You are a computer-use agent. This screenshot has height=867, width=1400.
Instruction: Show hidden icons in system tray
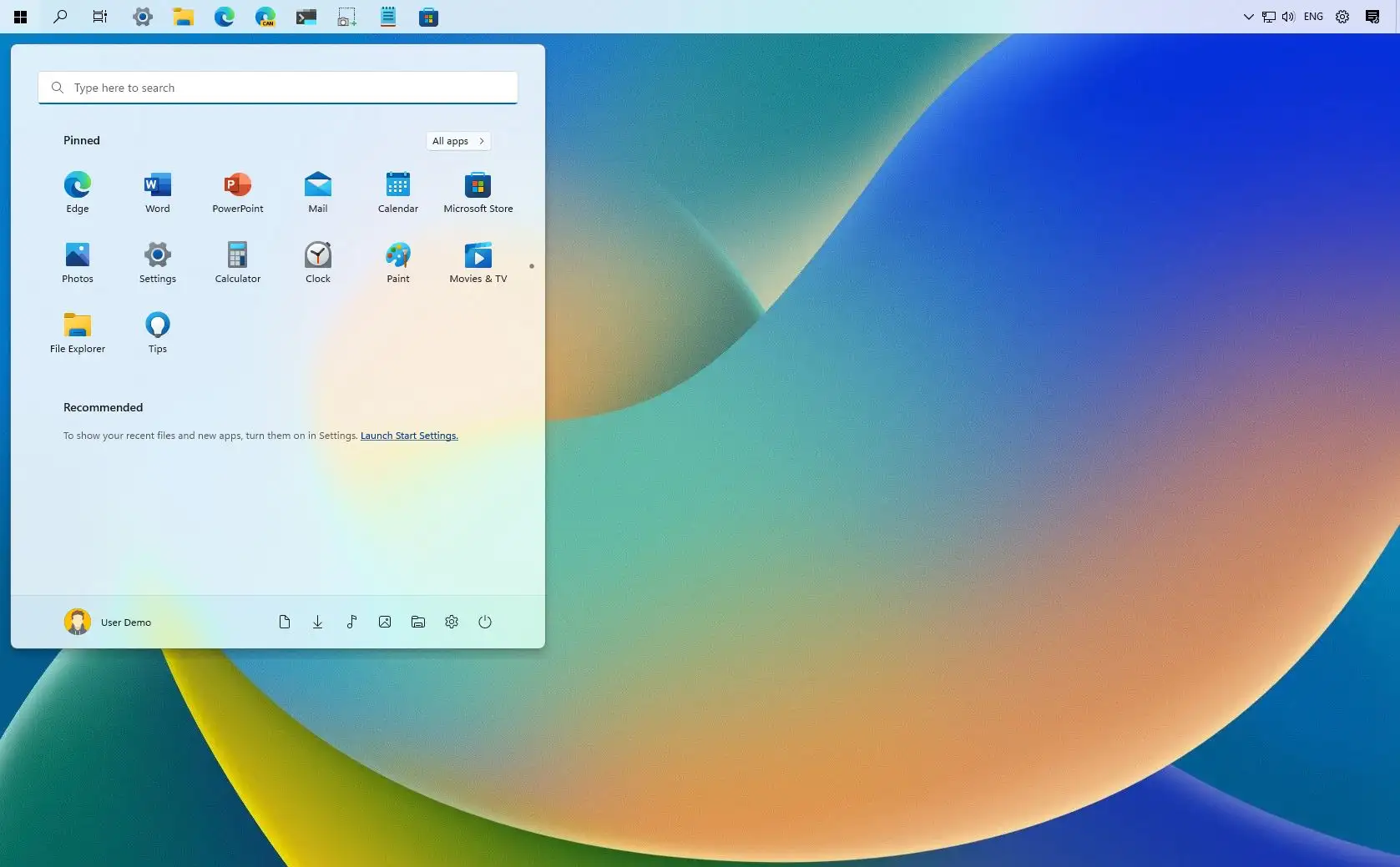pos(1248,17)
